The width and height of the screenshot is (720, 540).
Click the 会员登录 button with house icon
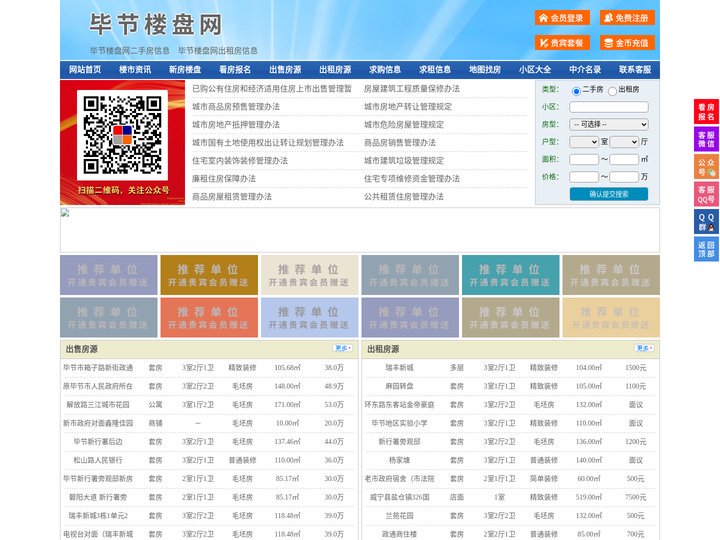[x=562, y=18]
